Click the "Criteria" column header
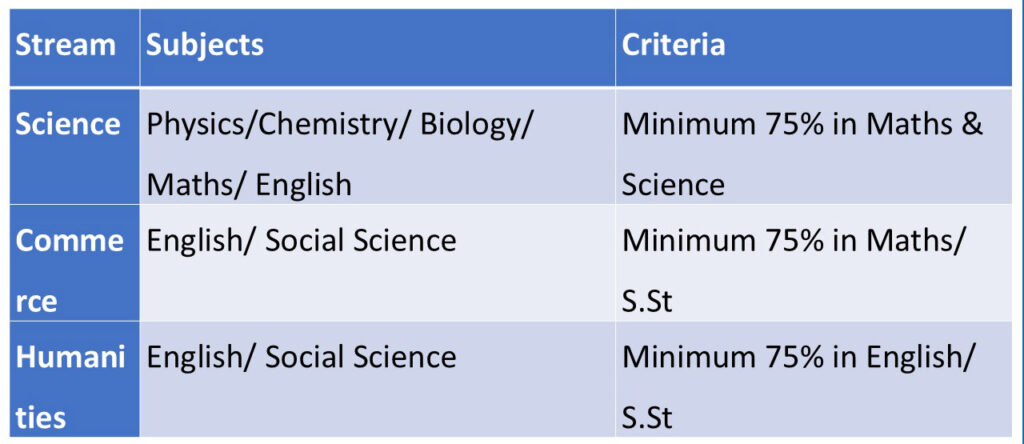The width and height of the screenshot is (1024, 444). [673, 46]
